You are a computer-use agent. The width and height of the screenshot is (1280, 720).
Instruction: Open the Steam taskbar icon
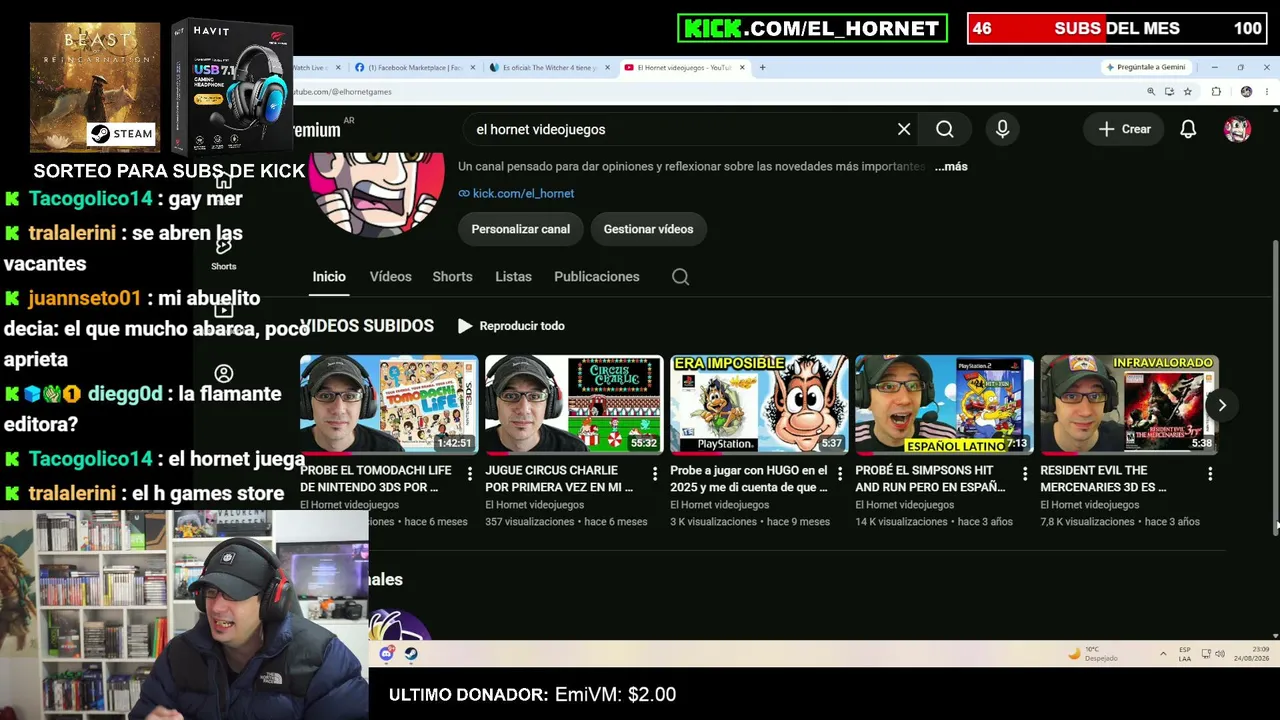[411, 654]
